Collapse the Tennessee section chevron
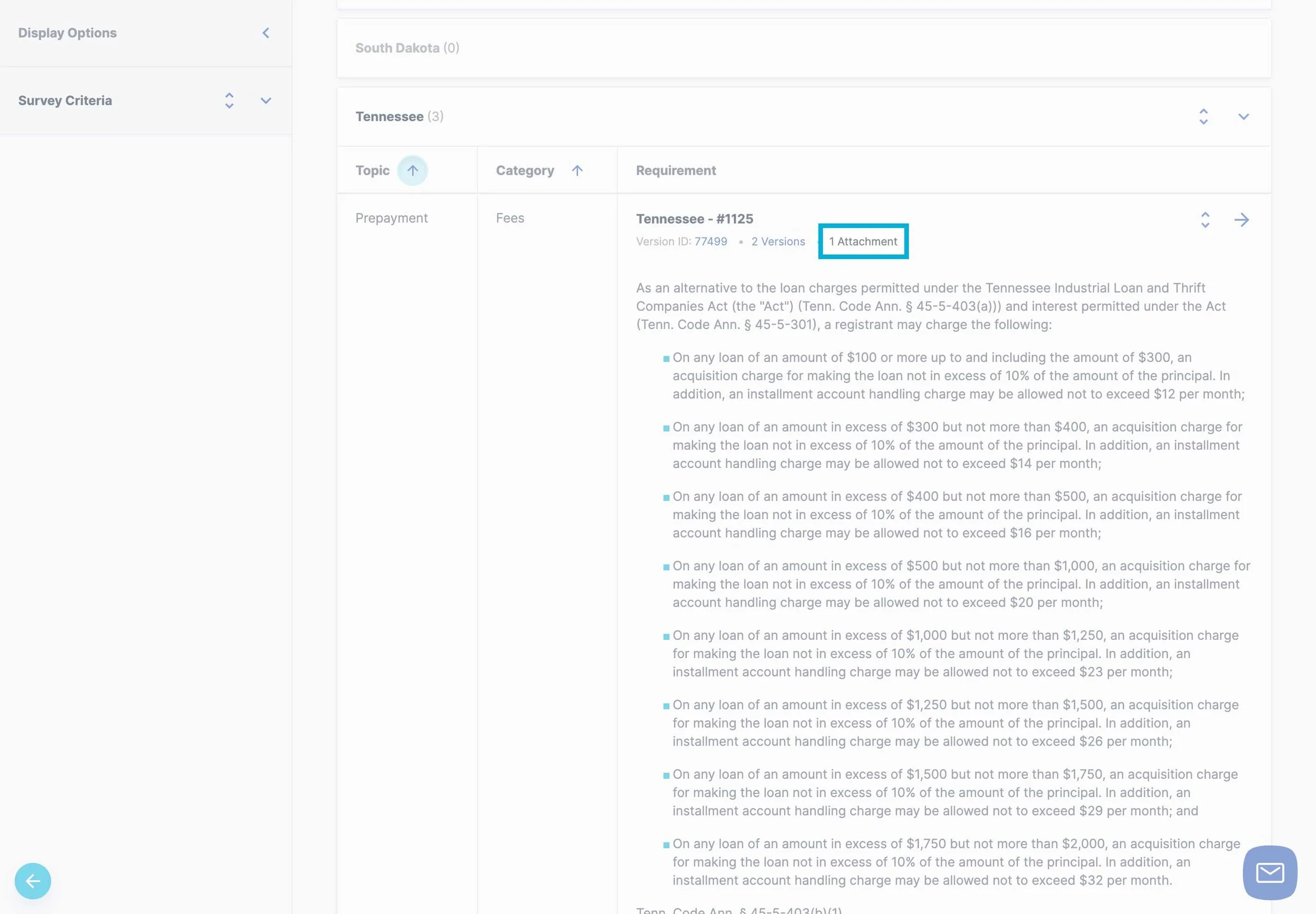1316x914 pixels. click(x=1243, y=117)
